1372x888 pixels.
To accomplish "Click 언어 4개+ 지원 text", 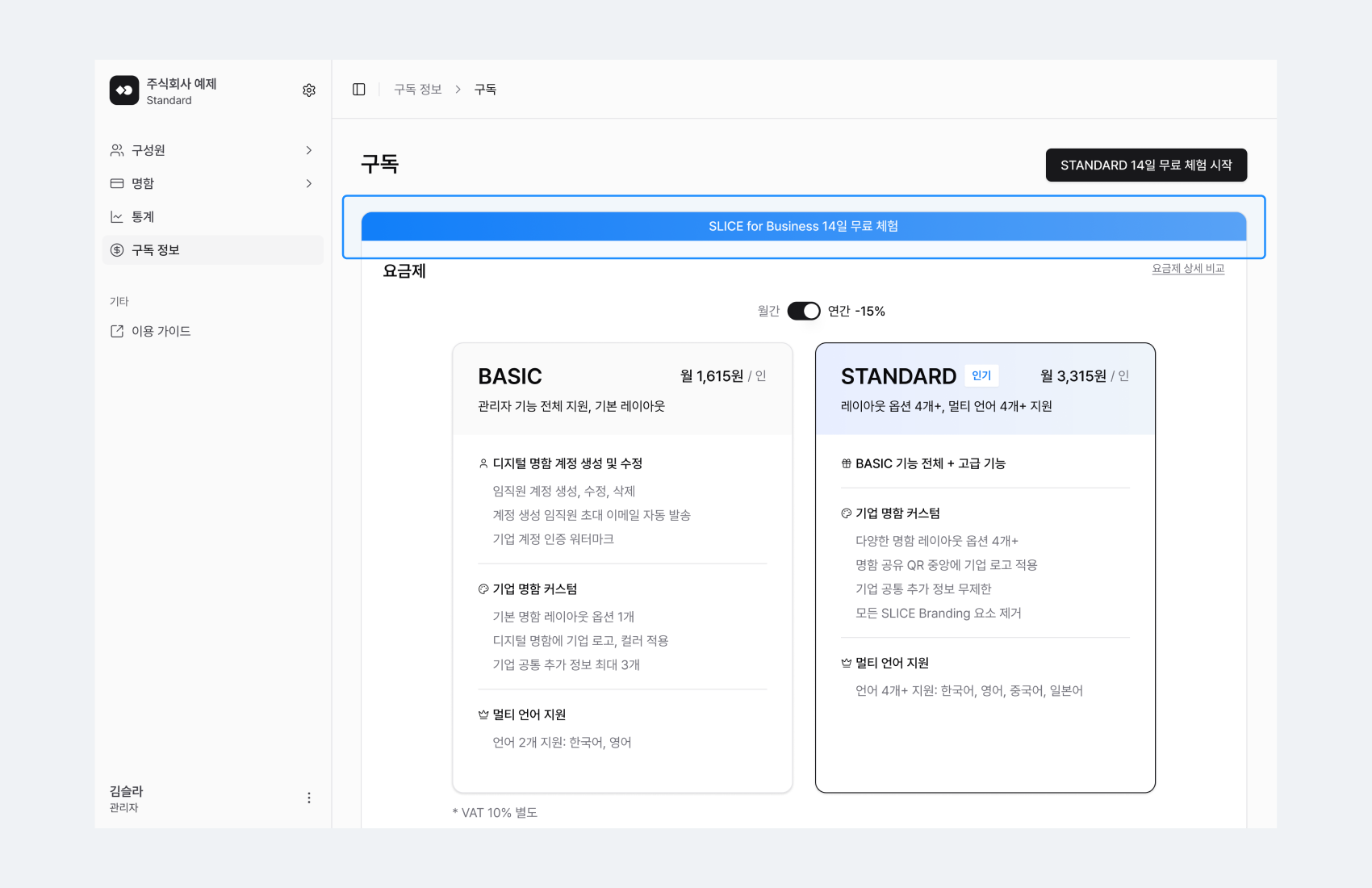I will [x=969, y=691].
